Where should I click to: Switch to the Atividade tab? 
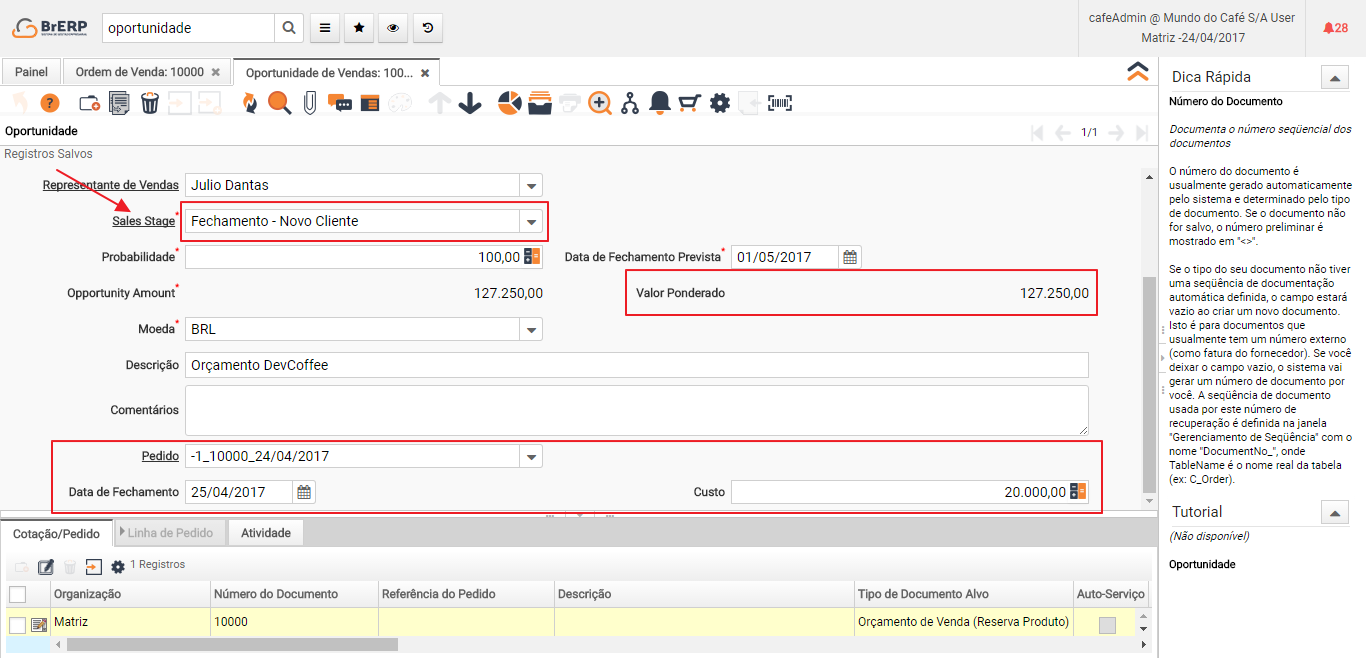pos(266,533)
